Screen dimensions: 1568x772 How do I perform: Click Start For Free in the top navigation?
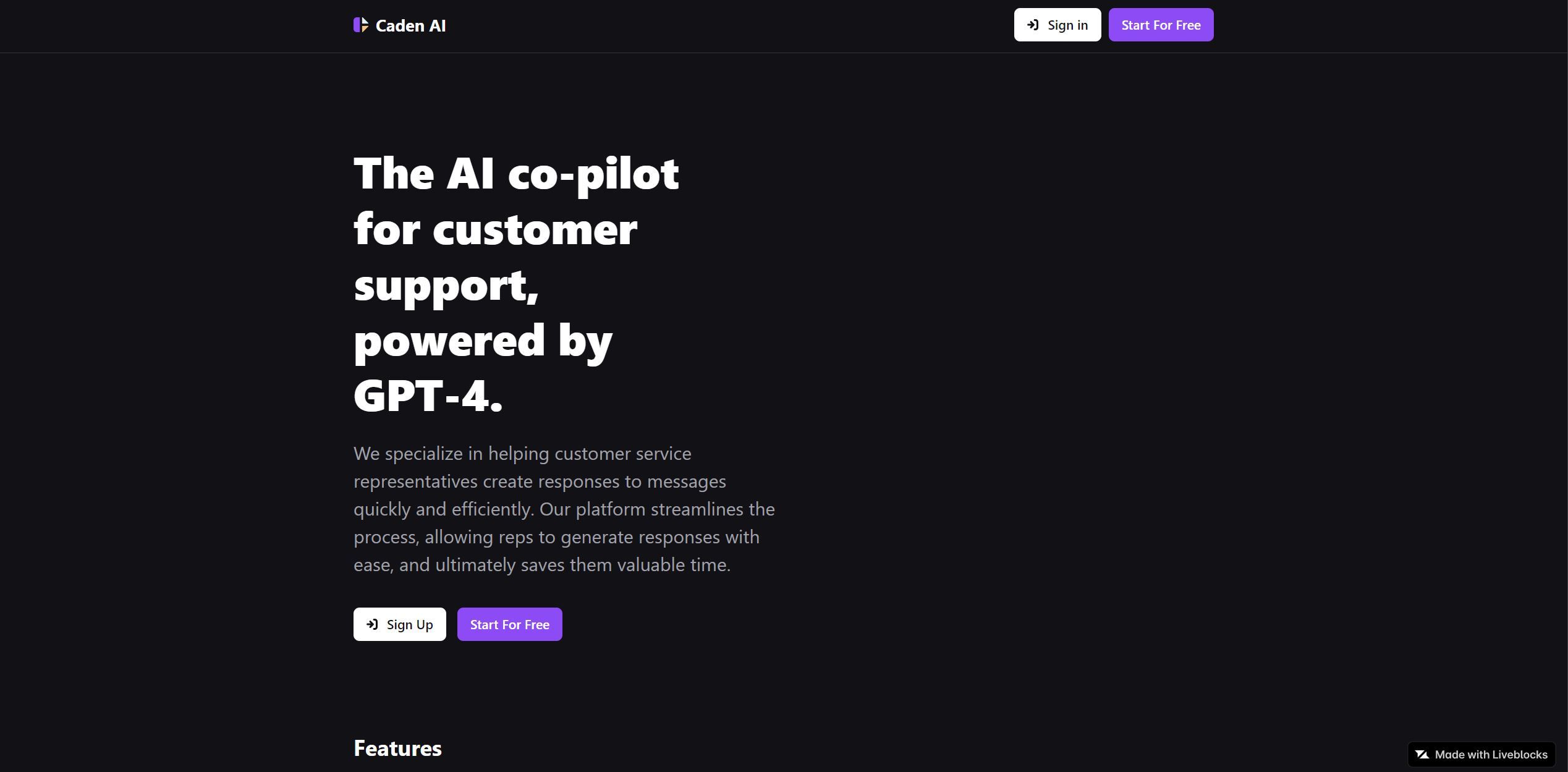pos(1160,25)
